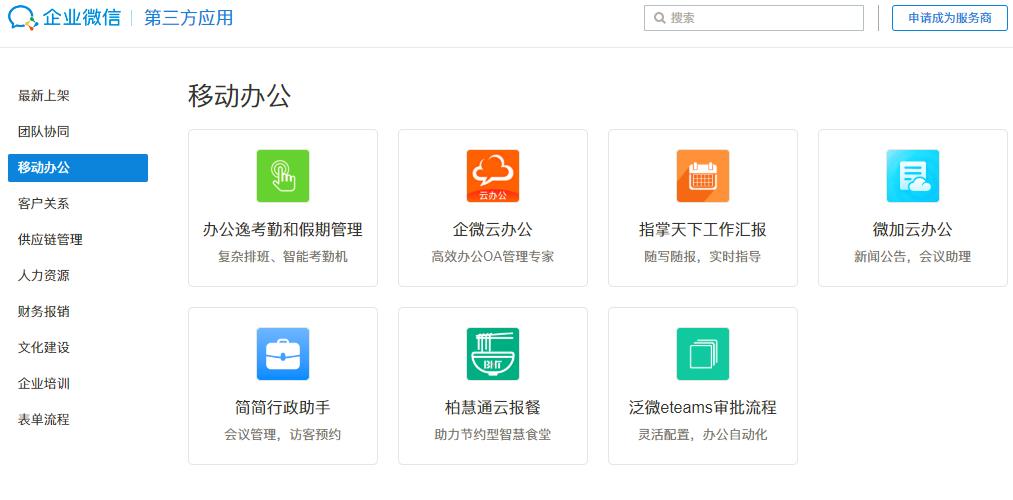Click the description 助力节约型智慧食堂
The height and width of the screenshot is (500, 1013).
(x=493, y=435)
